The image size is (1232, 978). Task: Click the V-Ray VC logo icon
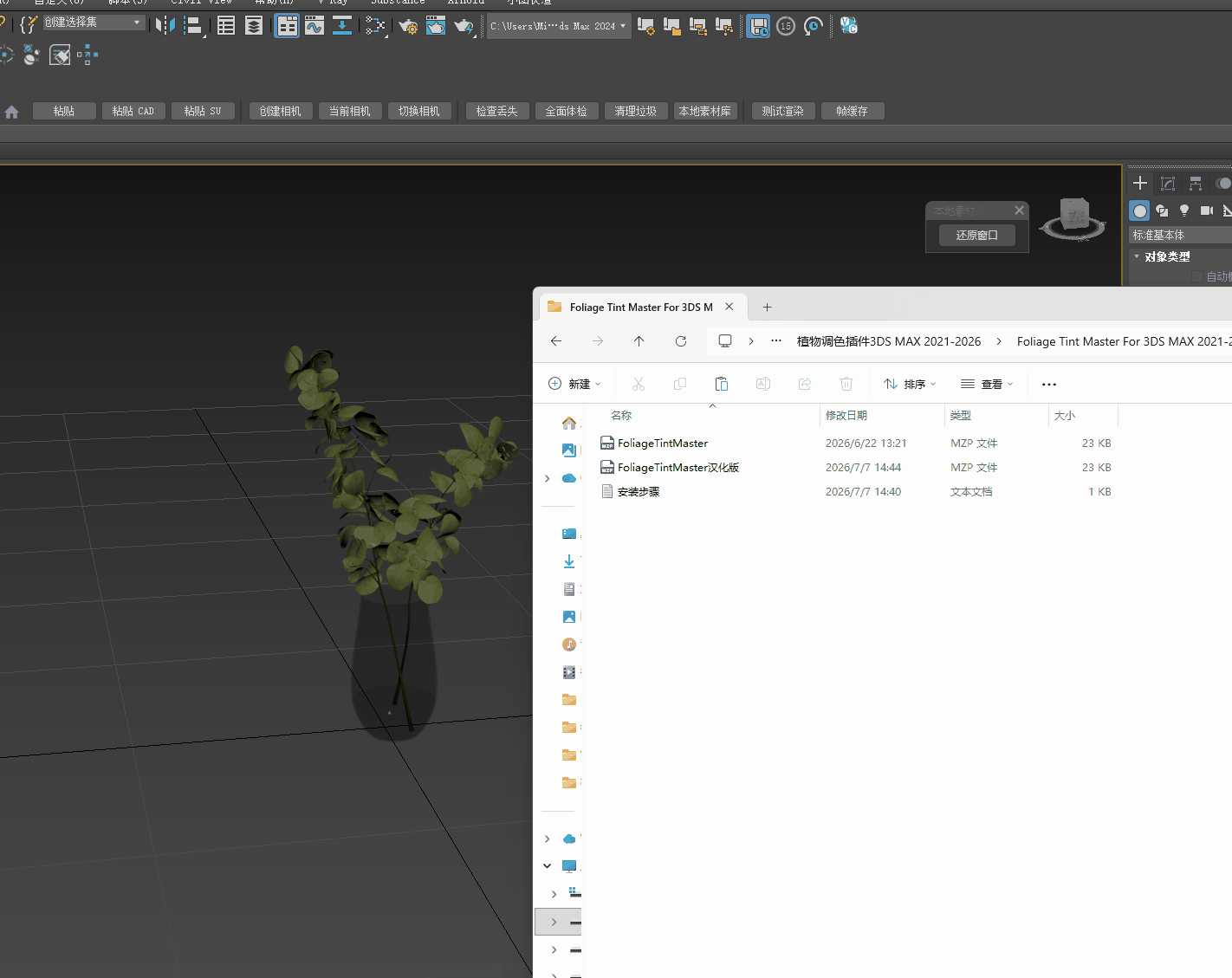click(849, 26)
